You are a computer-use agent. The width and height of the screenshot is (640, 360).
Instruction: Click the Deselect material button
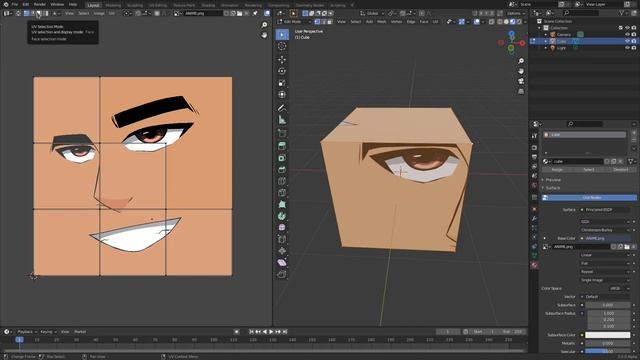(620, 170)
